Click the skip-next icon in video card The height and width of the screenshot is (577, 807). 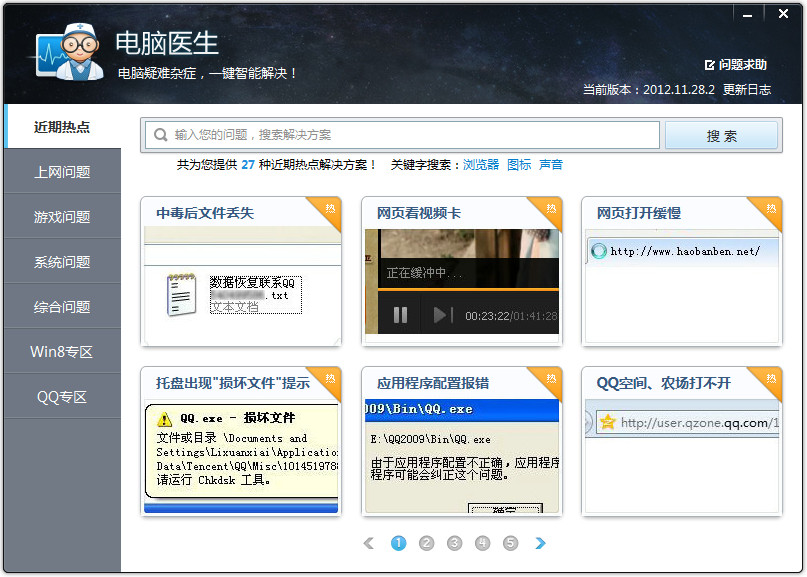[x=443, y=314]
